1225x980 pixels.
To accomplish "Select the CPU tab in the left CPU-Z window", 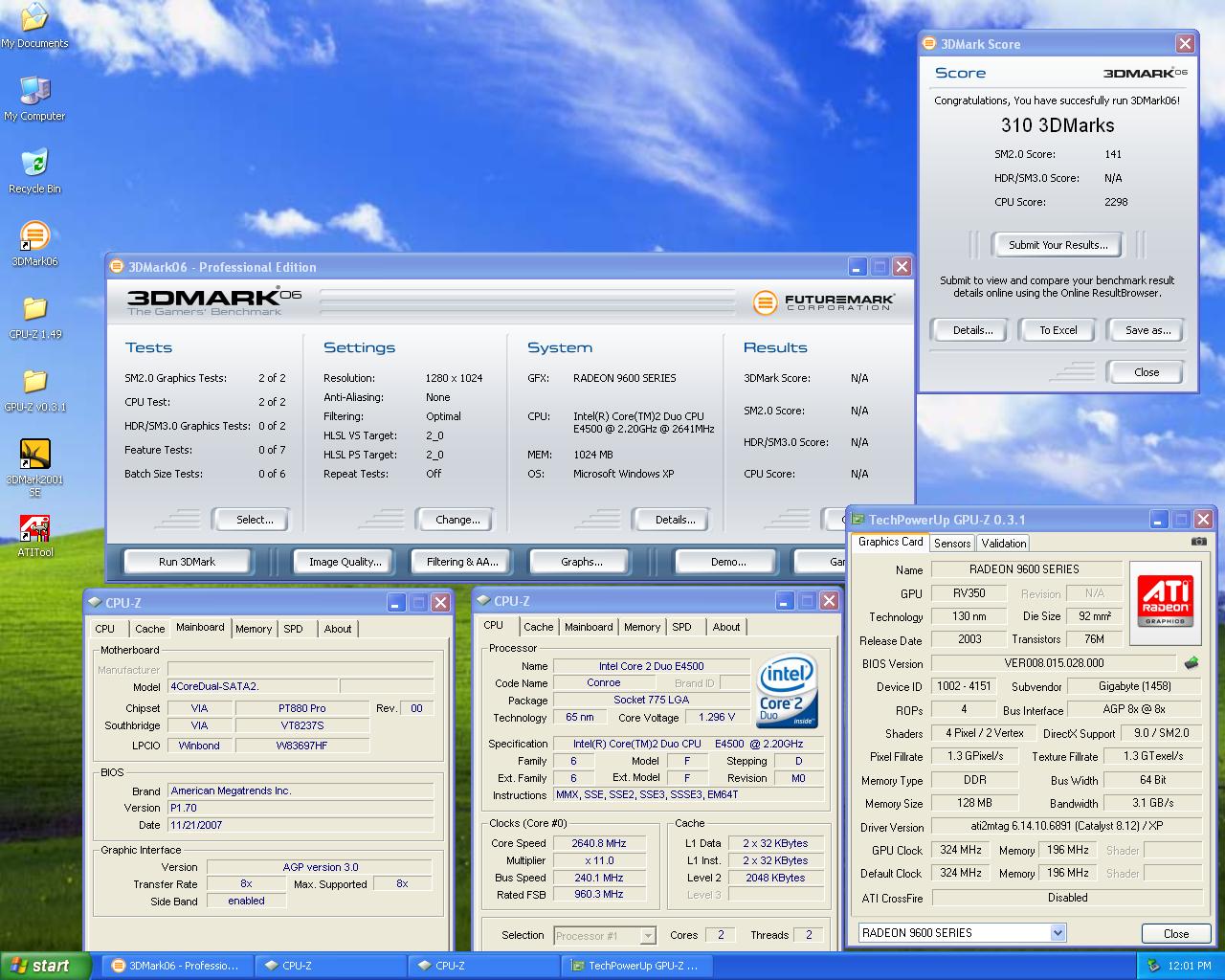I will 105,629.
